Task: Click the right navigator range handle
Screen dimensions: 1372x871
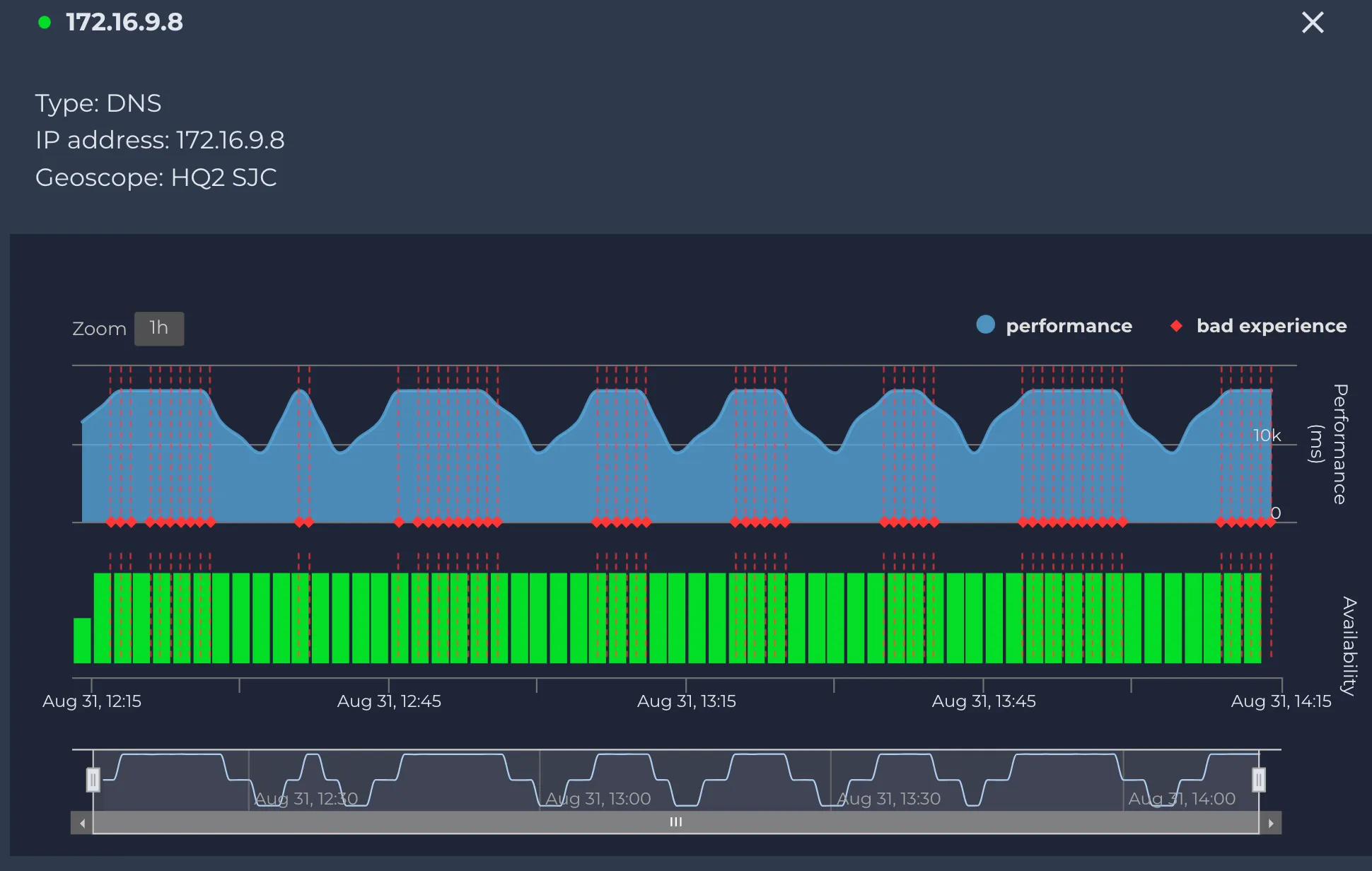Action: coord(1258,780)
